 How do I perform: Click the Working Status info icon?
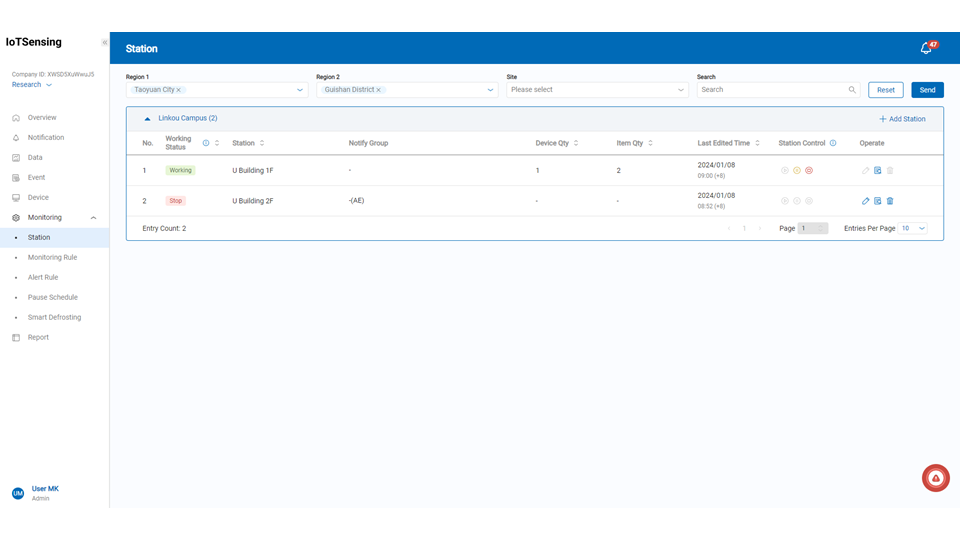(x=206, y=143)
